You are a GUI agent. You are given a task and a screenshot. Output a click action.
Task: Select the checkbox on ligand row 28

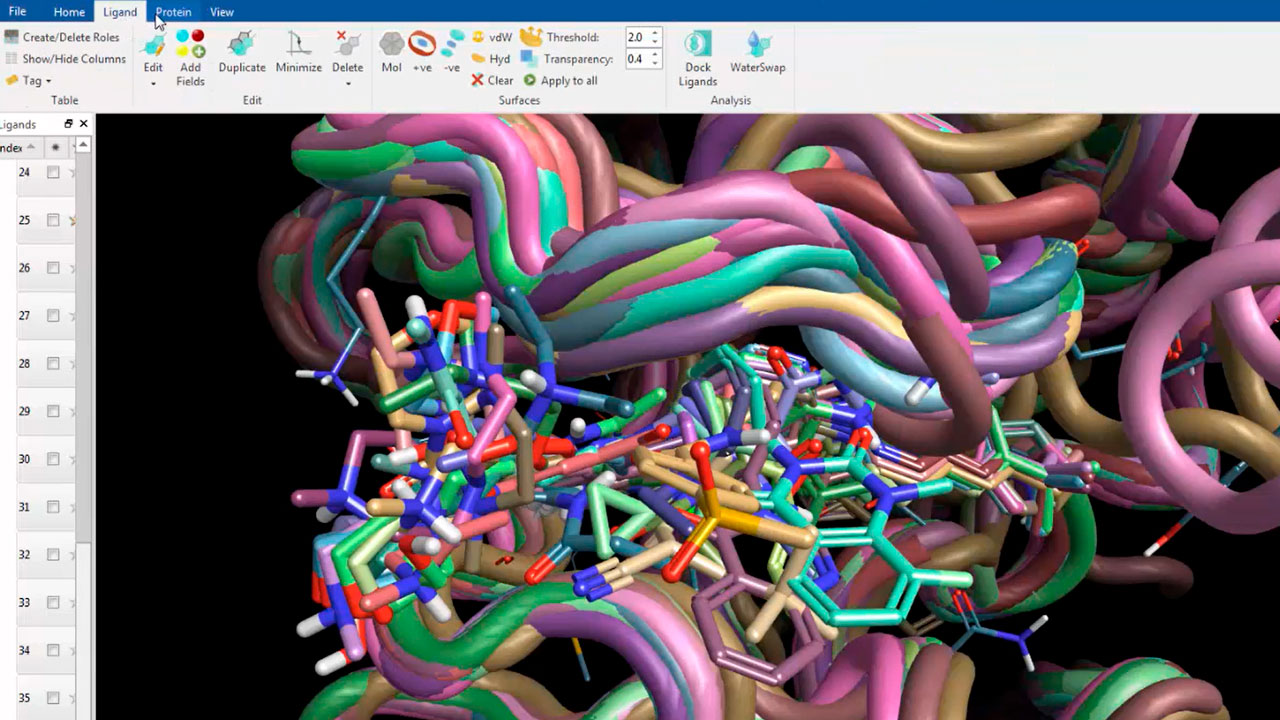pyautogui.click(x=53, y=363)
